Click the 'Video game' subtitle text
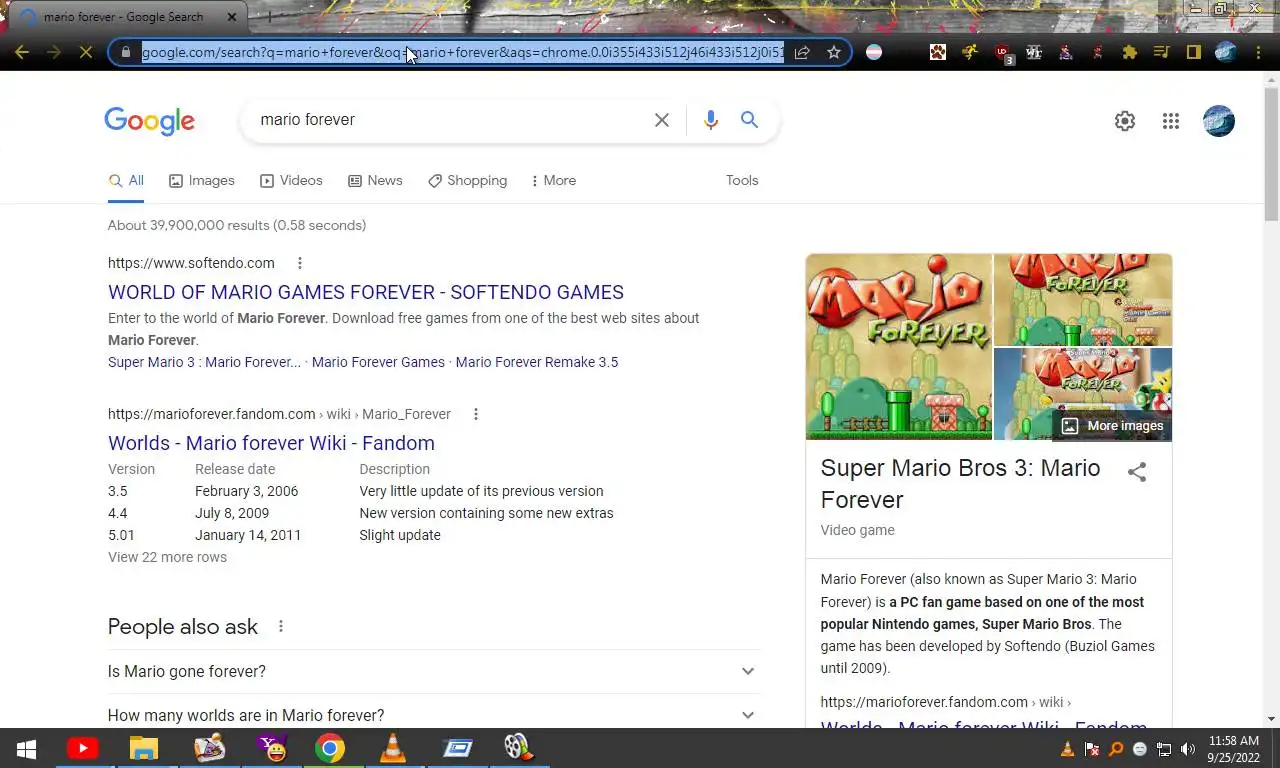Screen dimensions: 1280x768 (858, 530)
